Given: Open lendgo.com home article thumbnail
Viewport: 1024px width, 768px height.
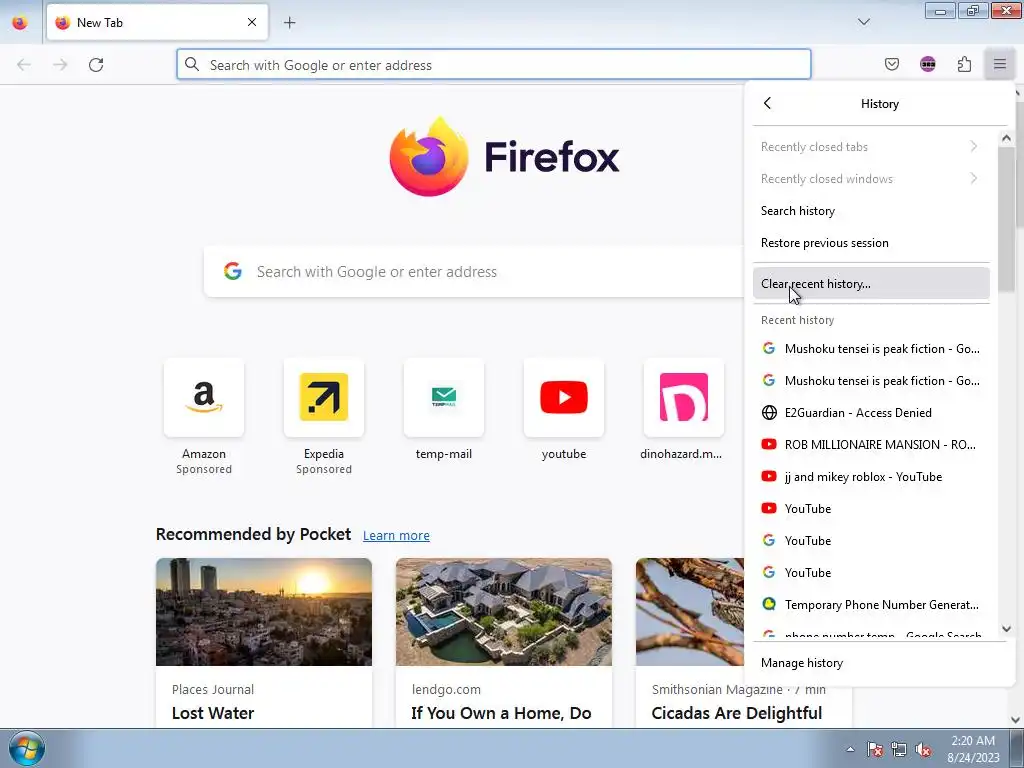Looking at the screenshot, I should pyautogui.click(x=504, y=611).
